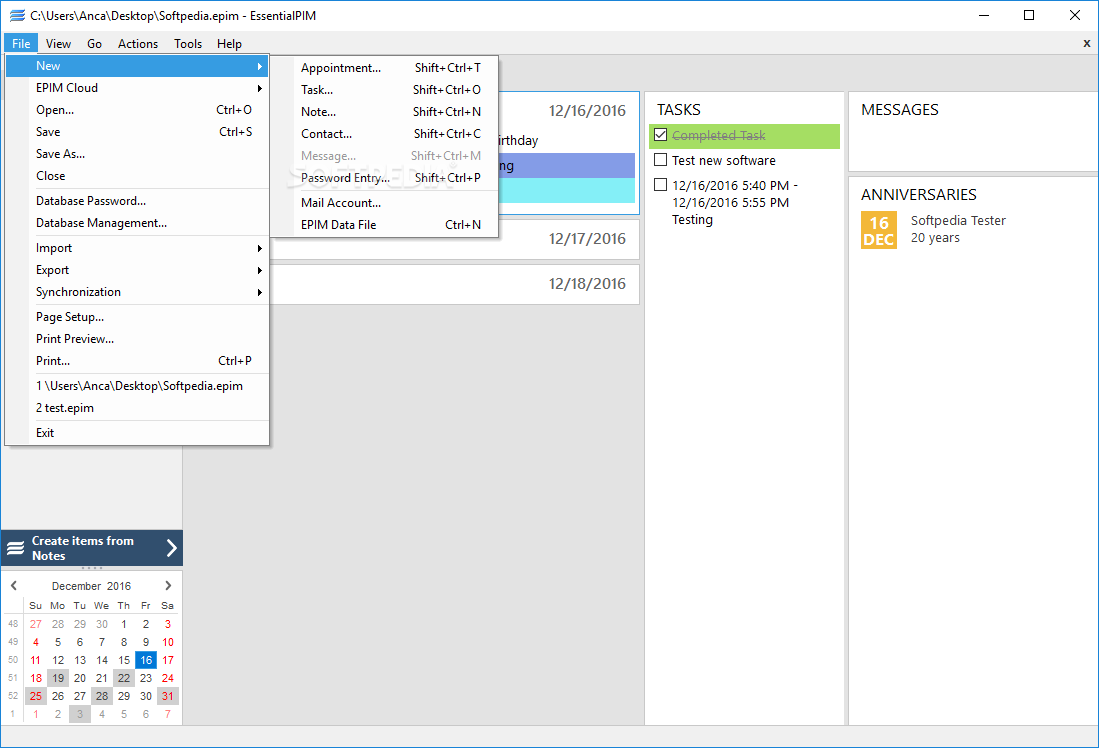Image resolution: width=1099 pixels, height=748 pixels.
Task: Select the blue appointment on 12/16
Action: tap(566, 166)
